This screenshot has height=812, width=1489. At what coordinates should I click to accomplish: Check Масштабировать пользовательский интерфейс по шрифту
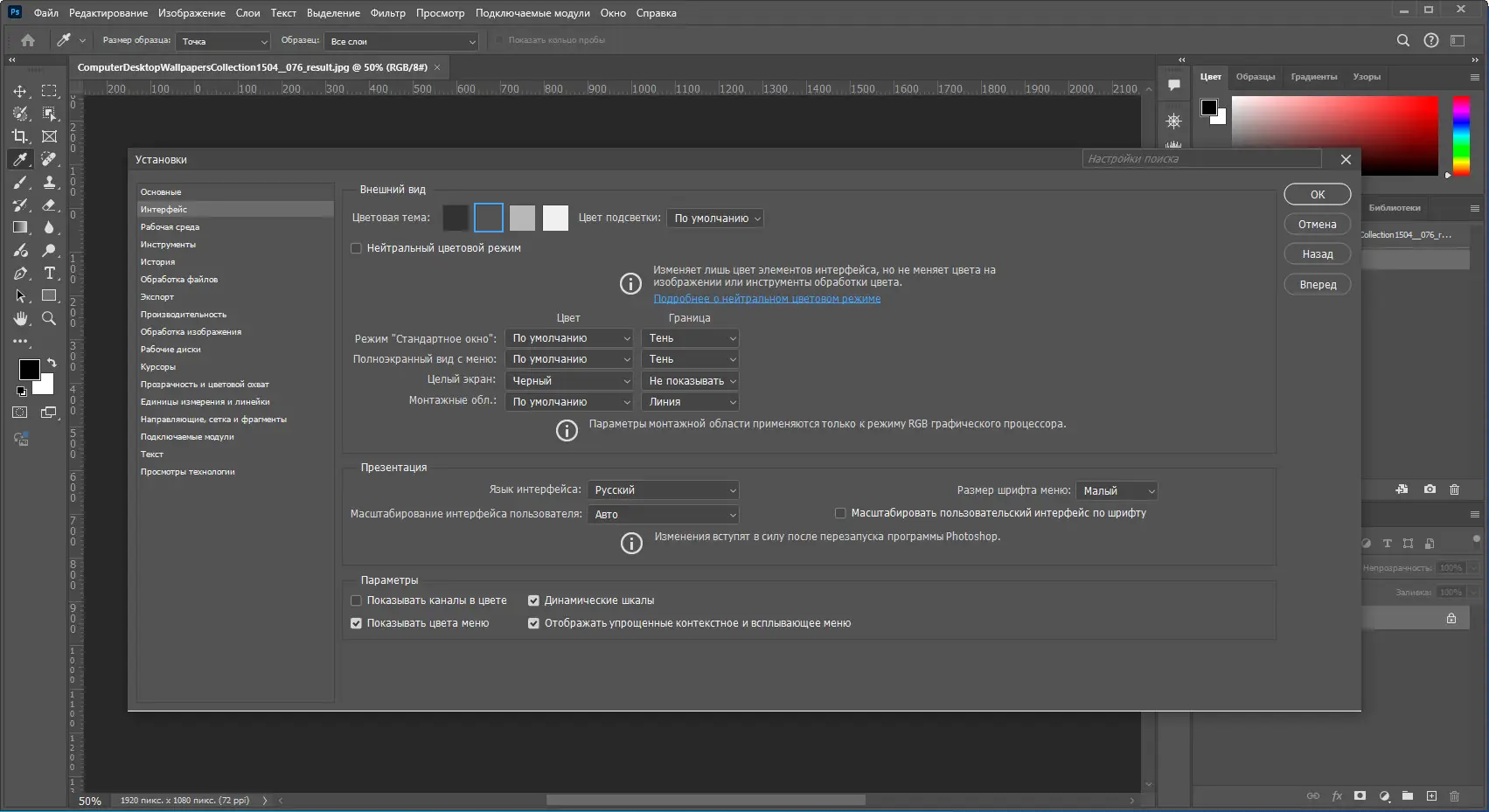(x=840, y=513)
